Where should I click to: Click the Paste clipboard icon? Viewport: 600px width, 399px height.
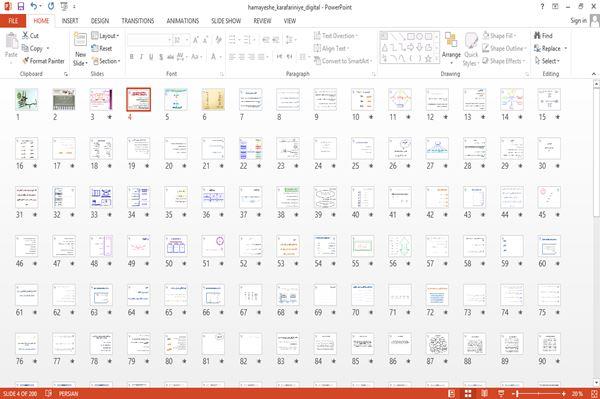click(x=11, y=41)
